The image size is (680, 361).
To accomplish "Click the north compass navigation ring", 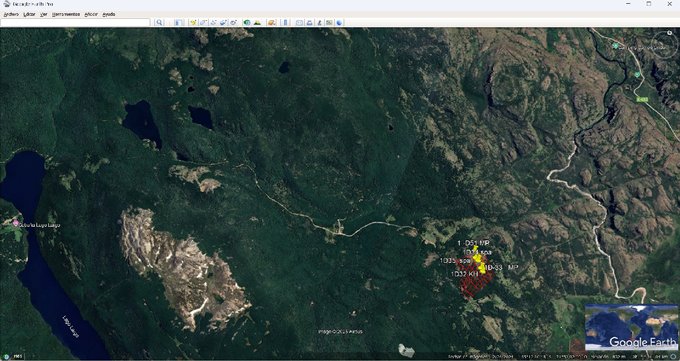I will [664, 44].
